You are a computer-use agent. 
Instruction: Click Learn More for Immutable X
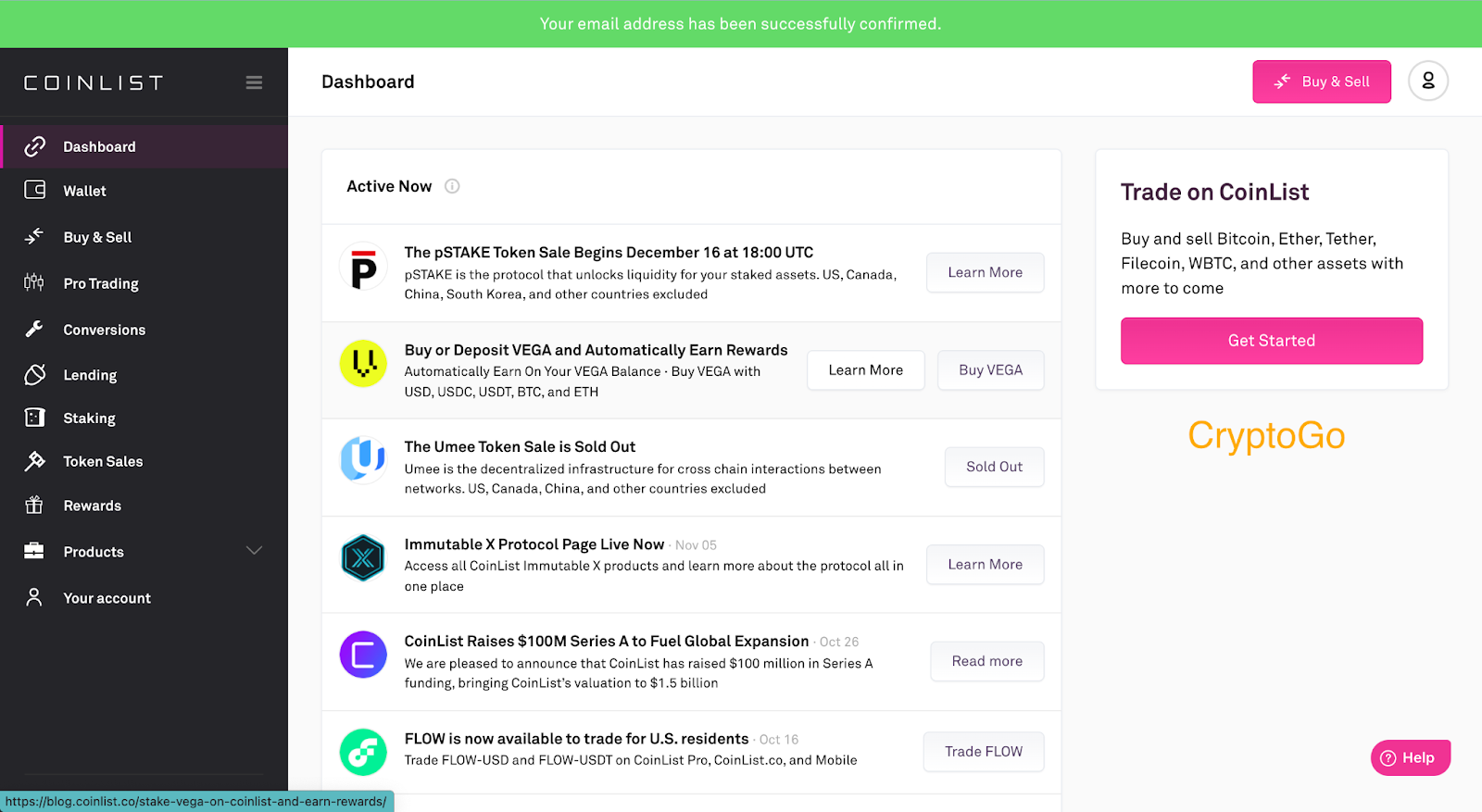[x=986, y=565]
